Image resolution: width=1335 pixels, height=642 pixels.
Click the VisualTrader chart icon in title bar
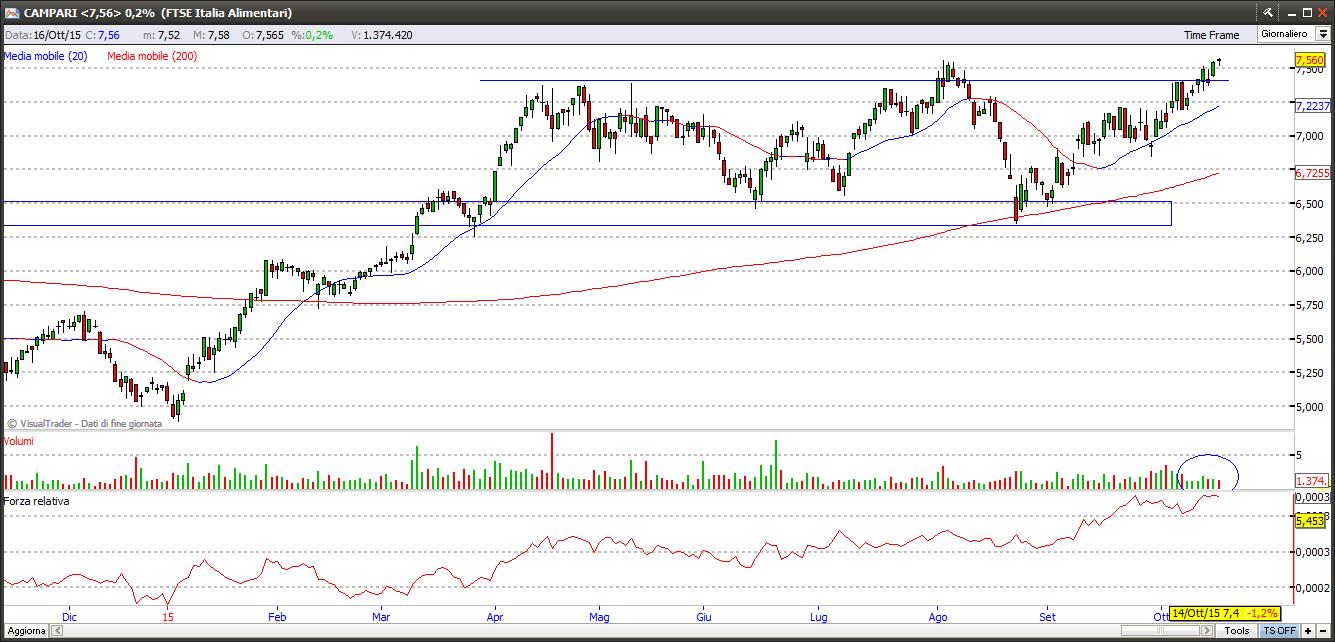coord(11,12)
